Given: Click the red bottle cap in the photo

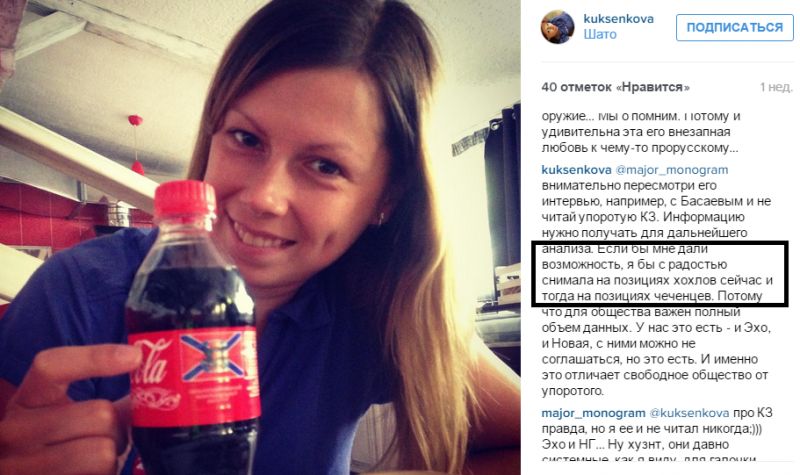Looking at the screenshot, I should [x=185, y=198].
